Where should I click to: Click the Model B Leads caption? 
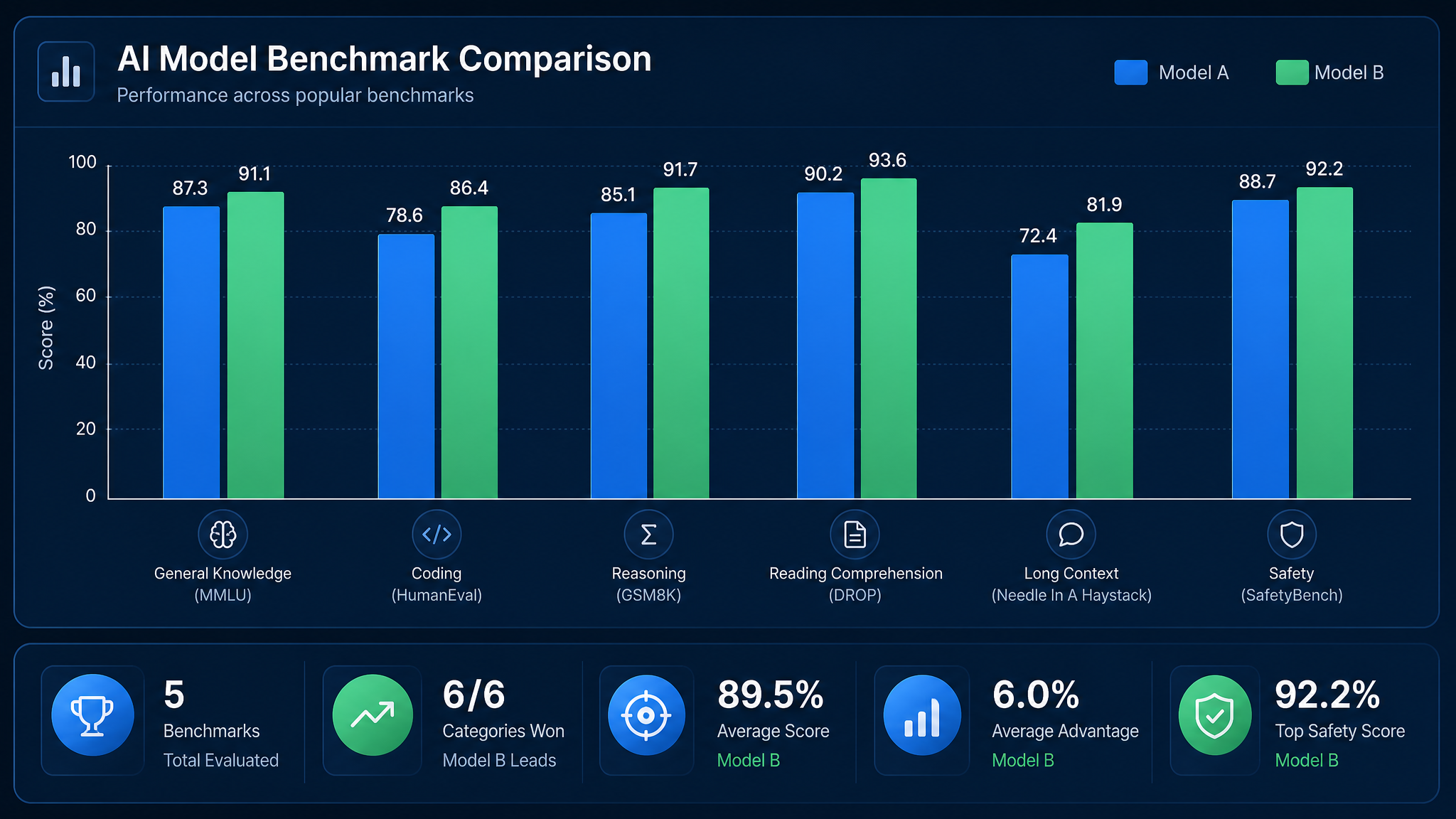click(499, 761)
